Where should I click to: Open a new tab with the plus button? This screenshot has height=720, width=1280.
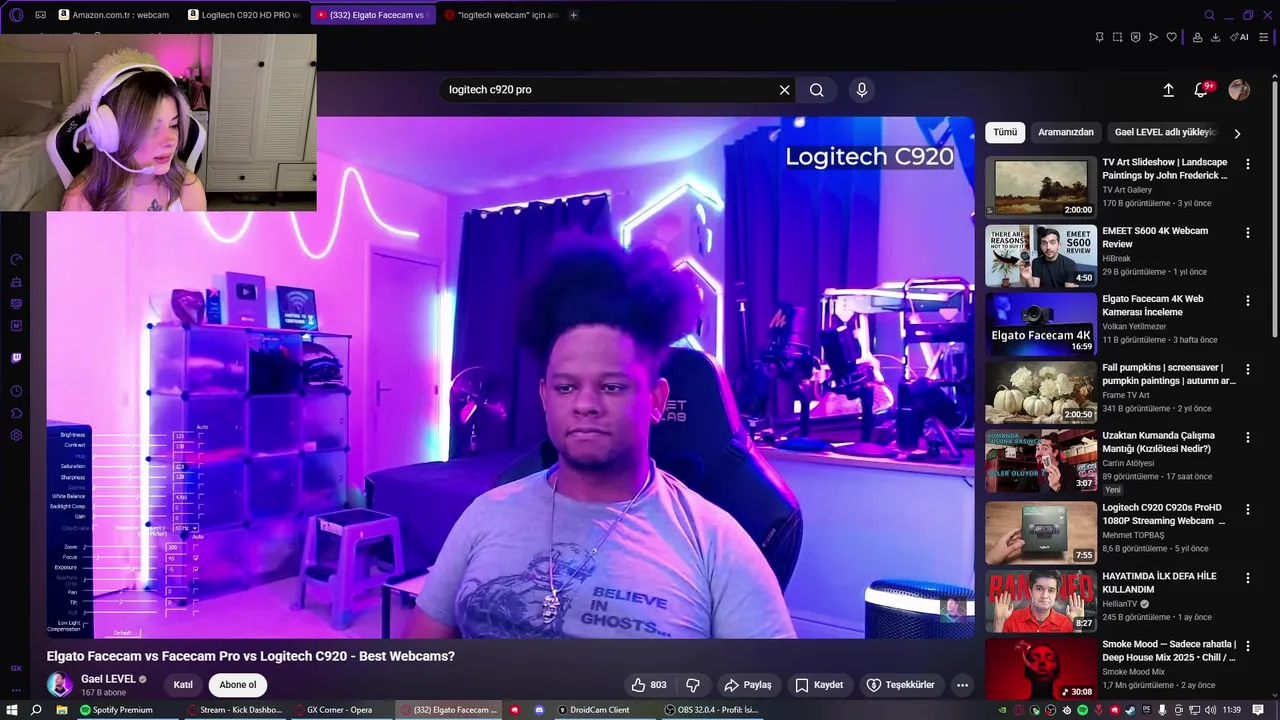click(573, 15)
